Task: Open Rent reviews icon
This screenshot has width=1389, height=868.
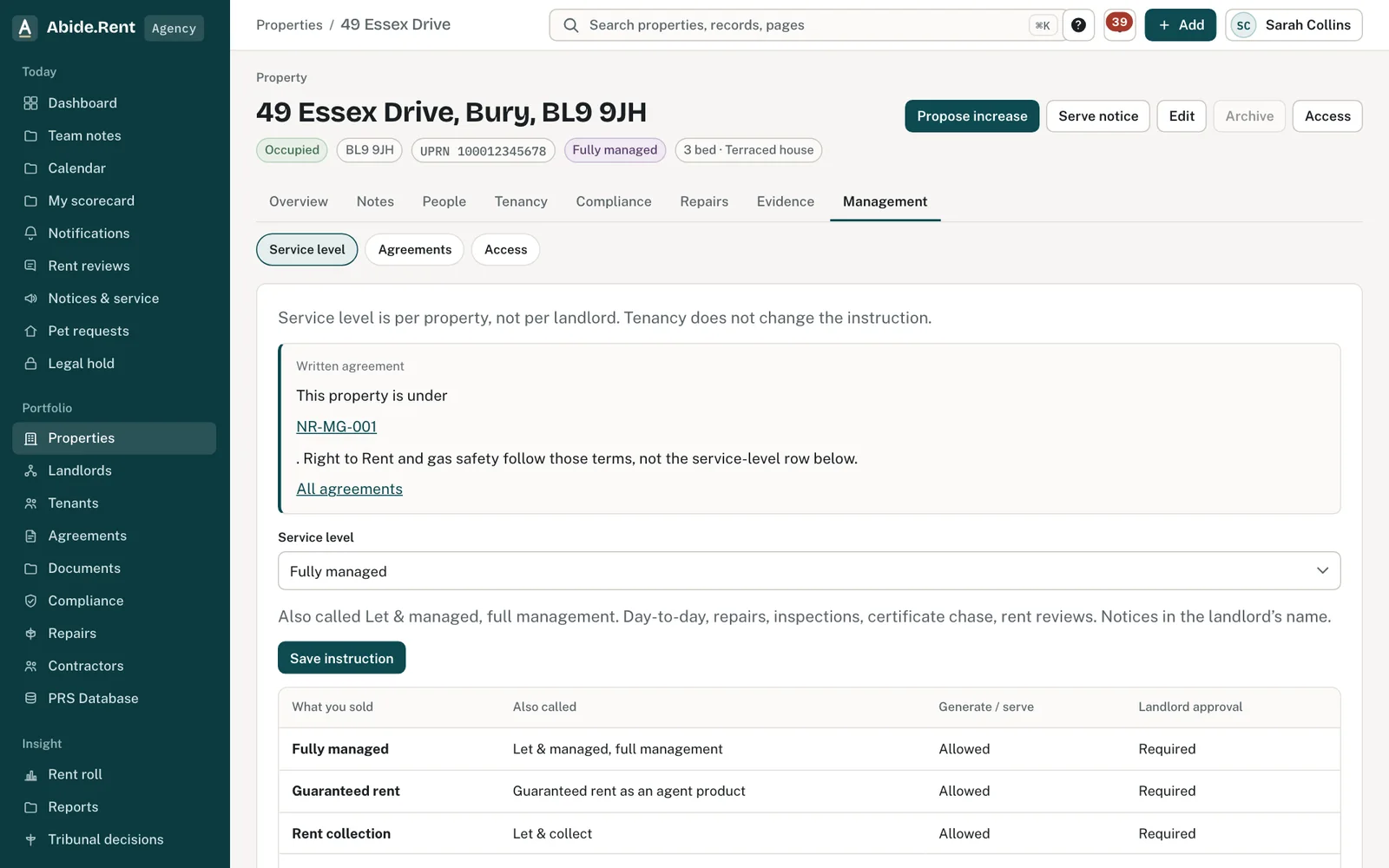Action: (x=30, y=266)
